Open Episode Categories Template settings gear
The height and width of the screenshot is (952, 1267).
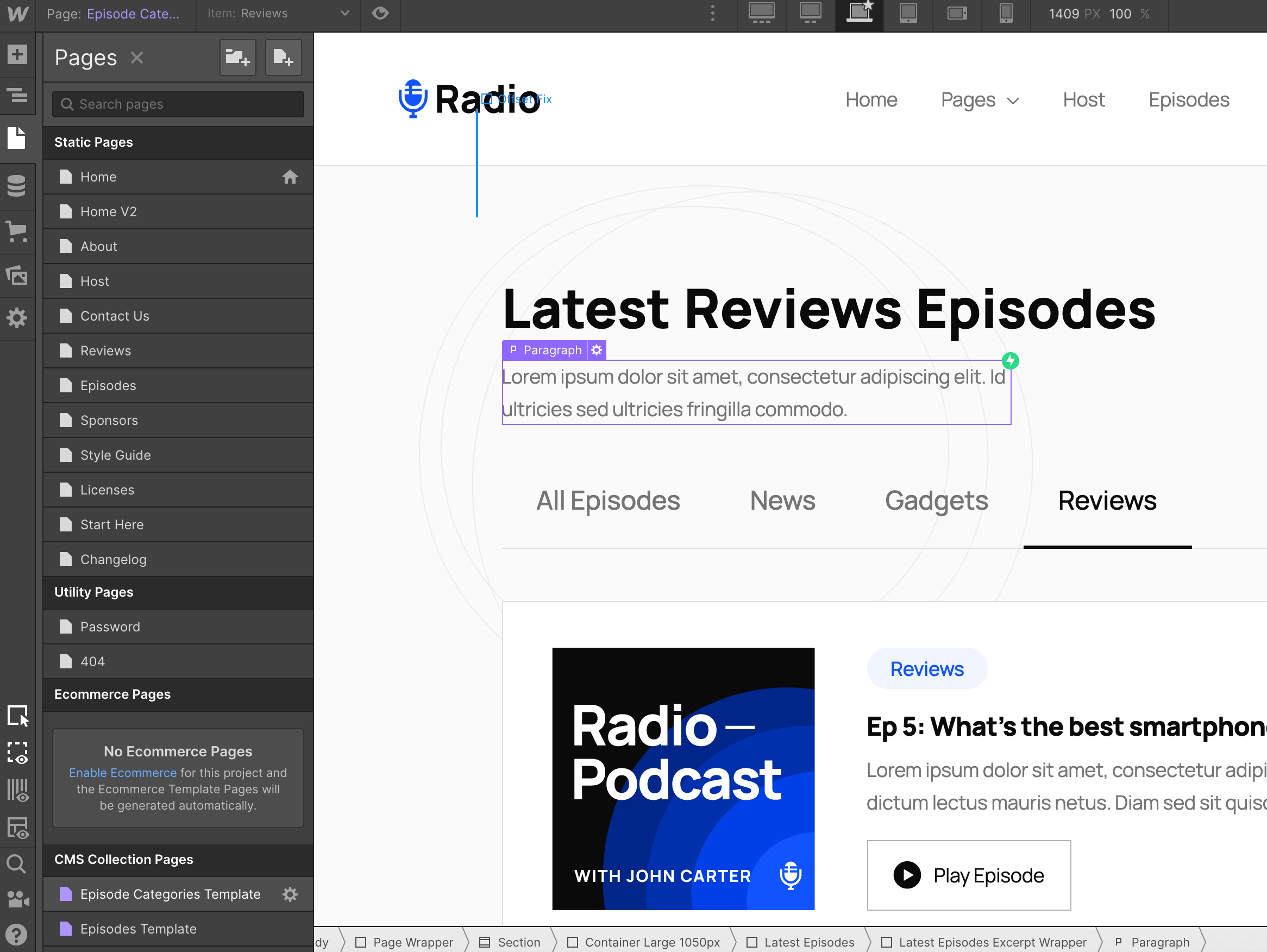291,894
